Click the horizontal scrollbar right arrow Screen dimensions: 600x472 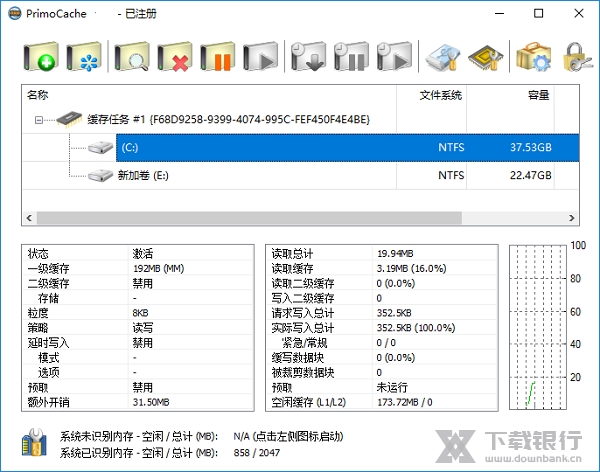click(572, 218)
